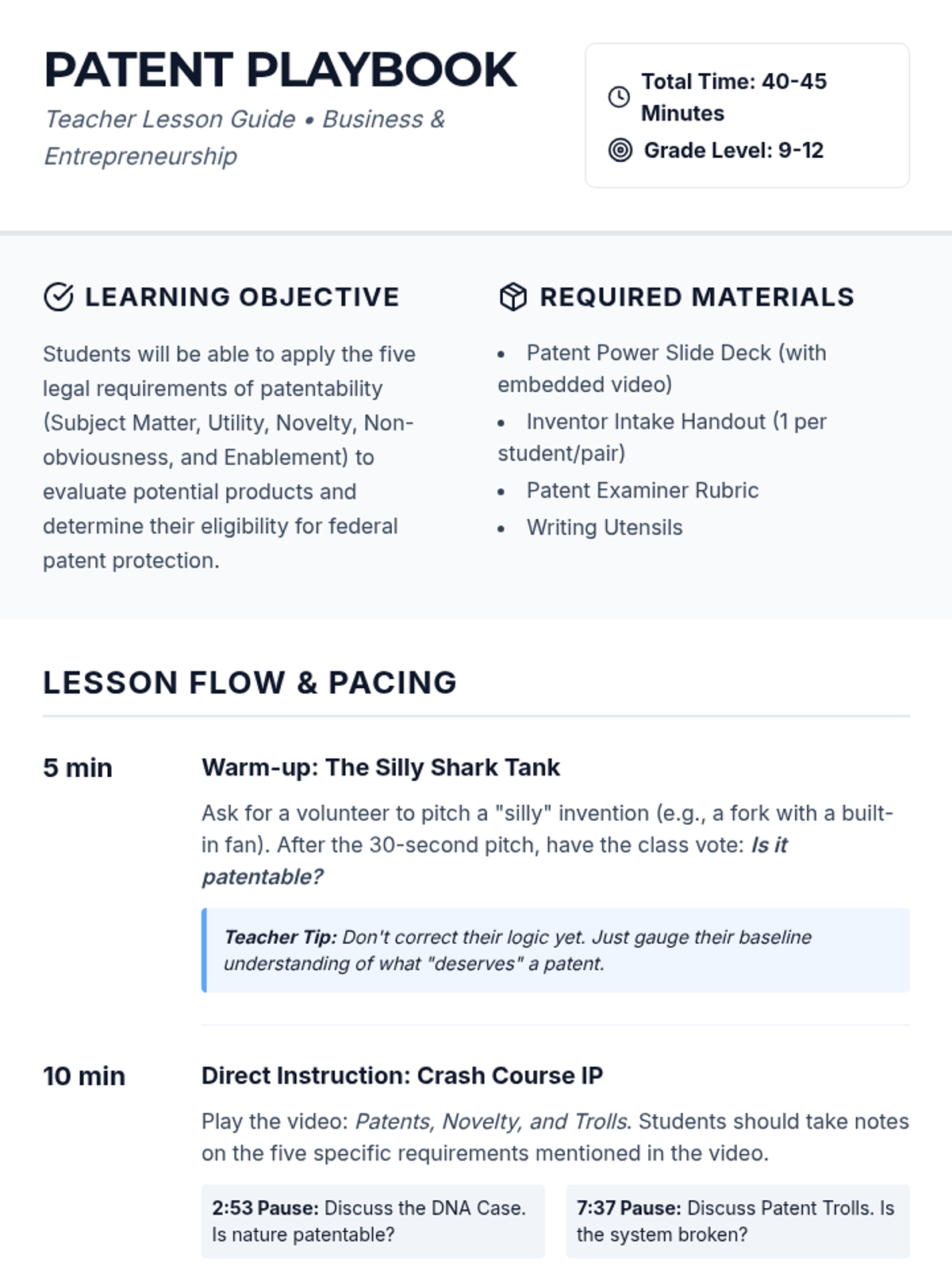Click the target icon beside Grade Level
This screenshot has width=952, height=1270.
(x=620, y=149)
